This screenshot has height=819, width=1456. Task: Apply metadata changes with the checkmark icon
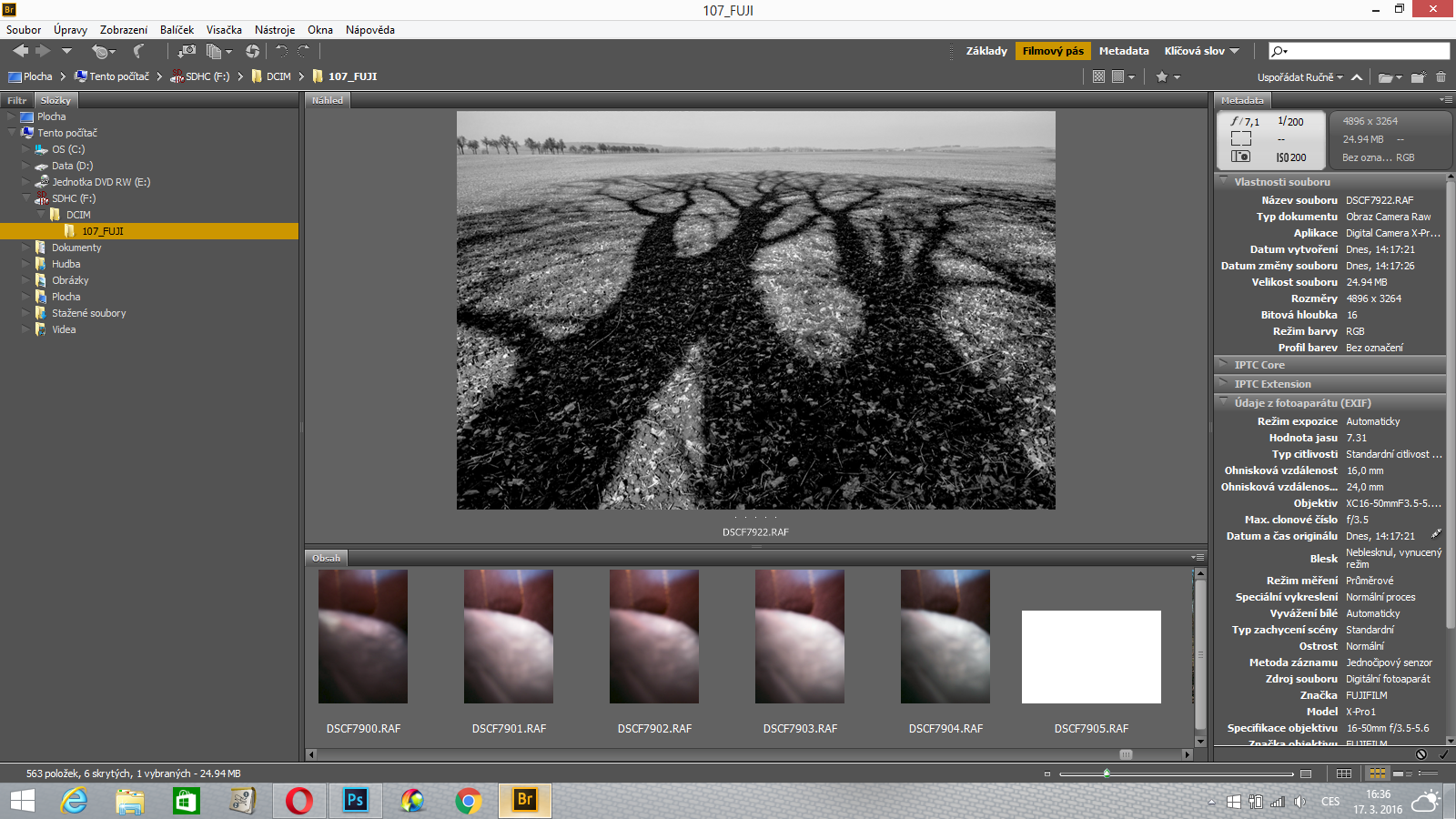[1443, 754]
